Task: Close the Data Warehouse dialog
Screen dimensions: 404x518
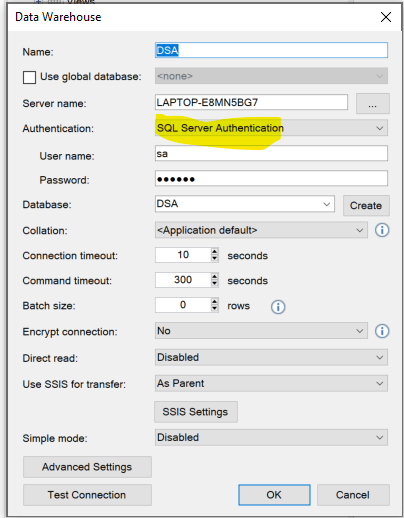Action: (x=386, y=17)
